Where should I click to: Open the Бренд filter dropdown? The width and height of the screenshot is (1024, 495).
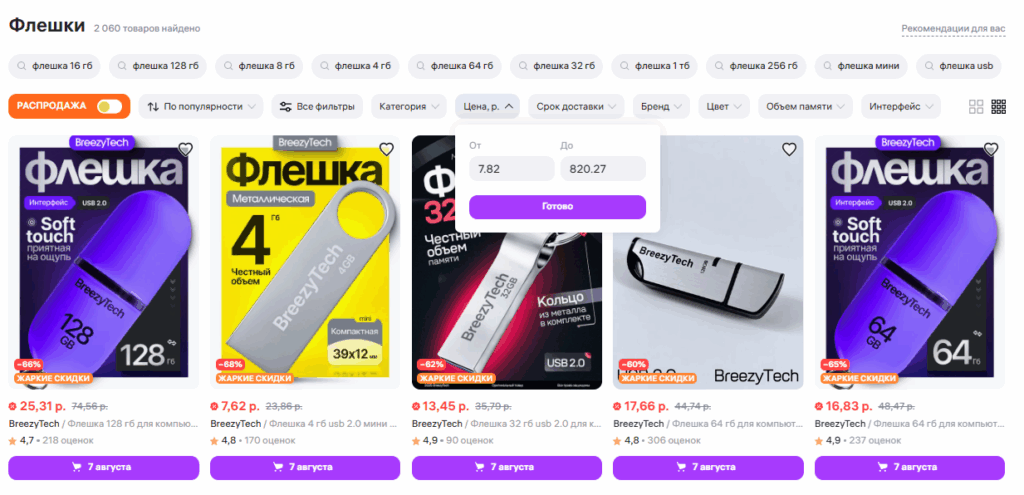[x=661, y=106]
